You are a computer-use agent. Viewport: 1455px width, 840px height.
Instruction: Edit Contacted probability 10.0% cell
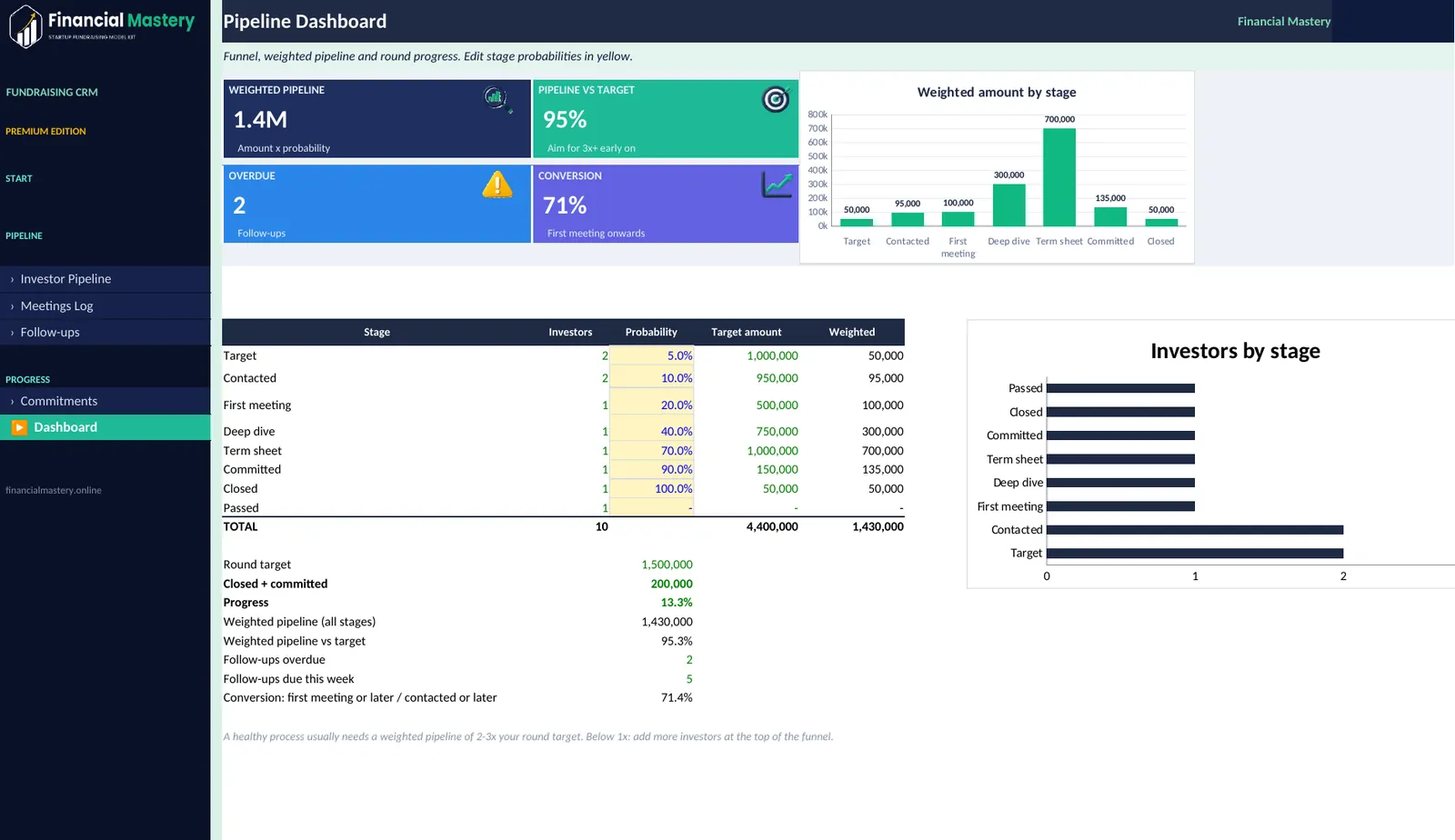pyautogui.click(x=651, y=378)
